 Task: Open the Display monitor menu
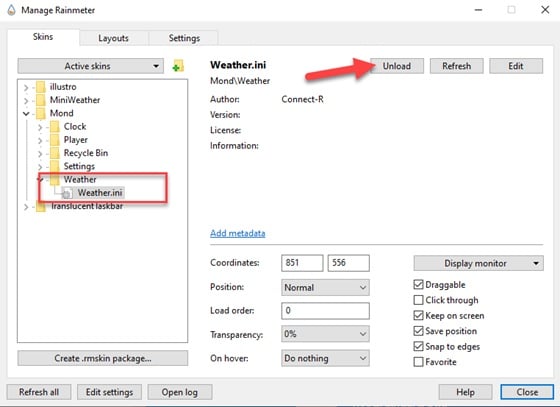coord(479,263)
